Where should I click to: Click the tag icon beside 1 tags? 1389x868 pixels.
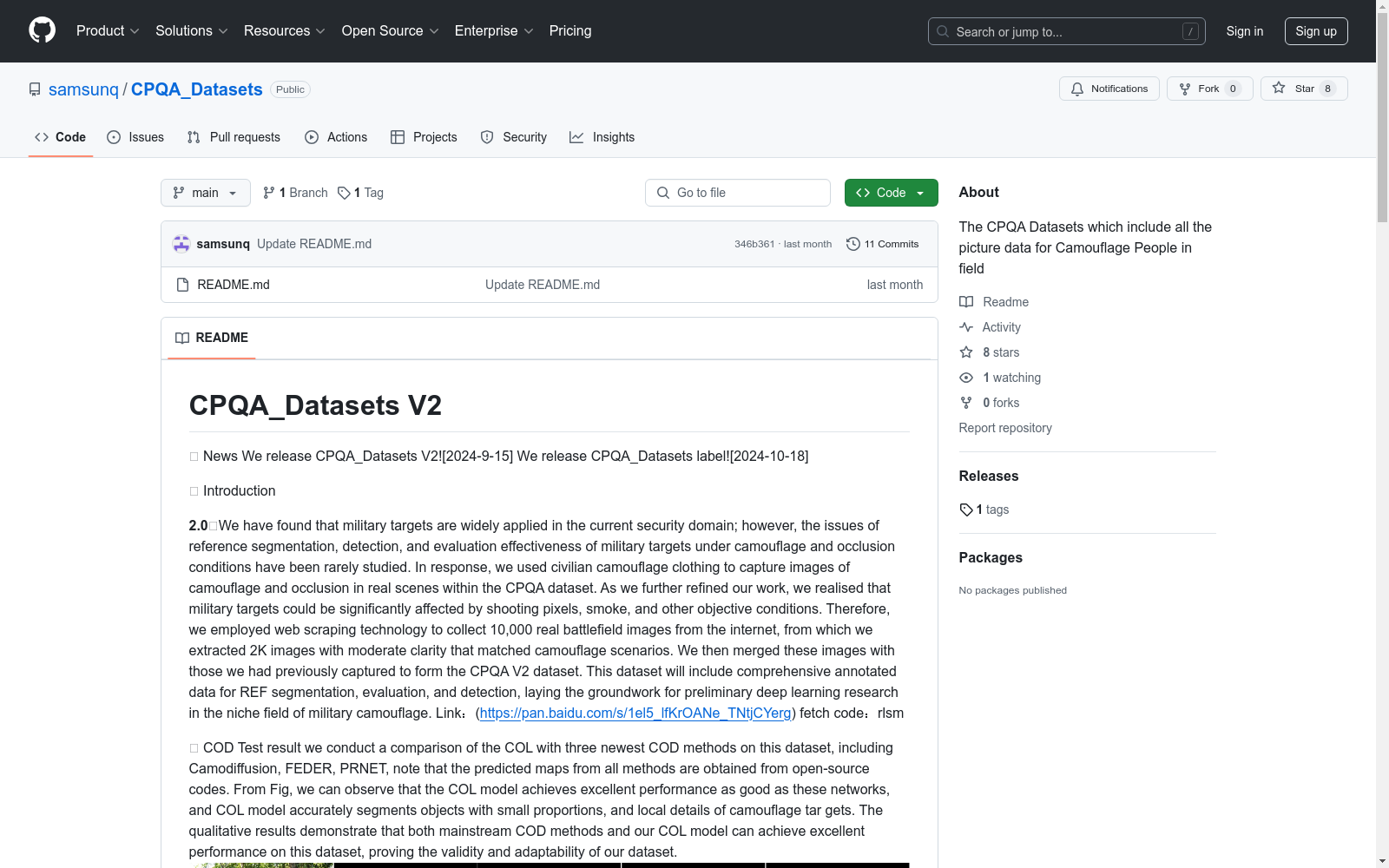[x=966, y=510]
